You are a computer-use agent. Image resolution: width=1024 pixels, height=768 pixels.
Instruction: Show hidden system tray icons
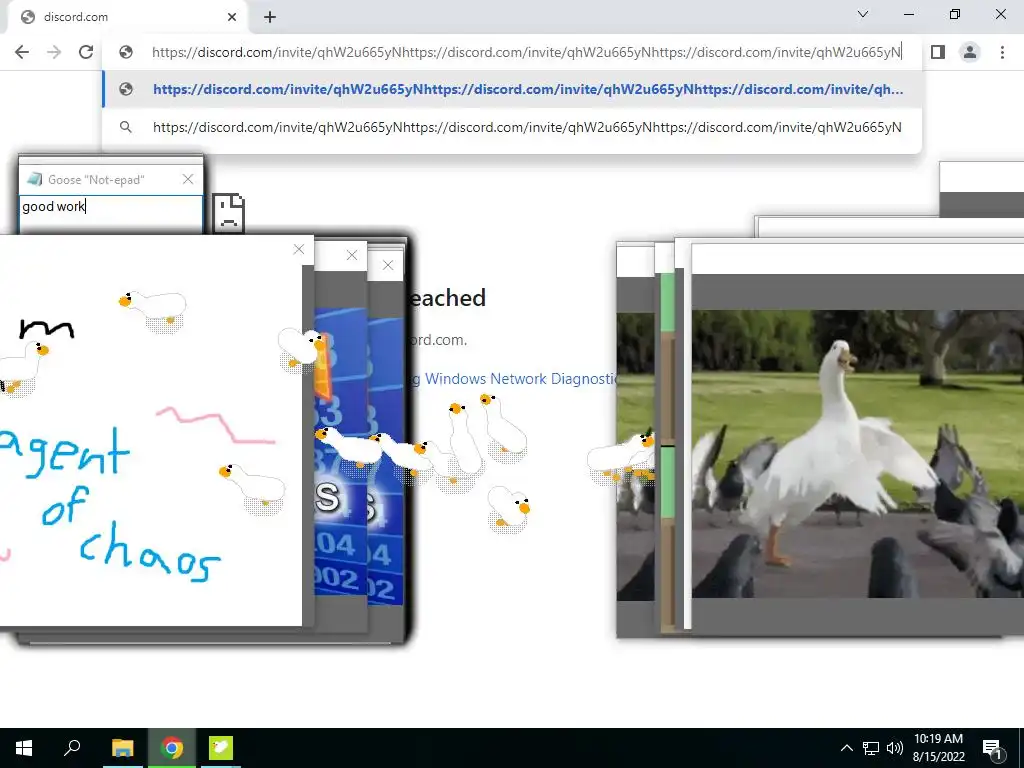(x=846, y=748)
